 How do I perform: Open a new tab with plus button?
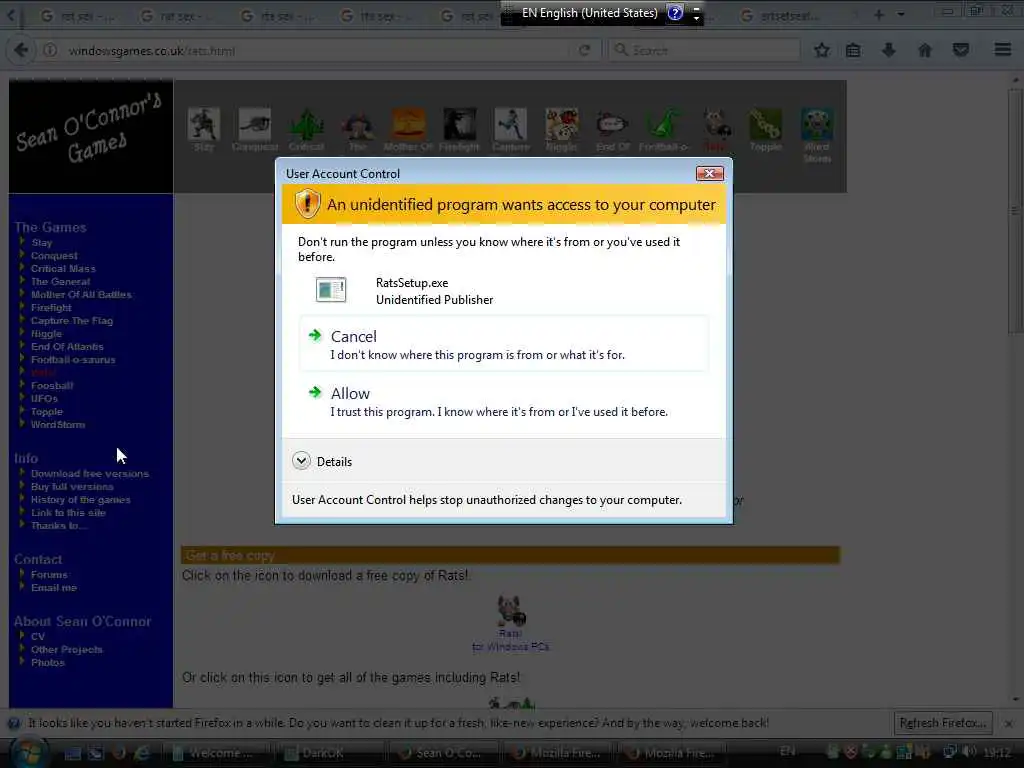pyautogui.click(x=879, y=14)
